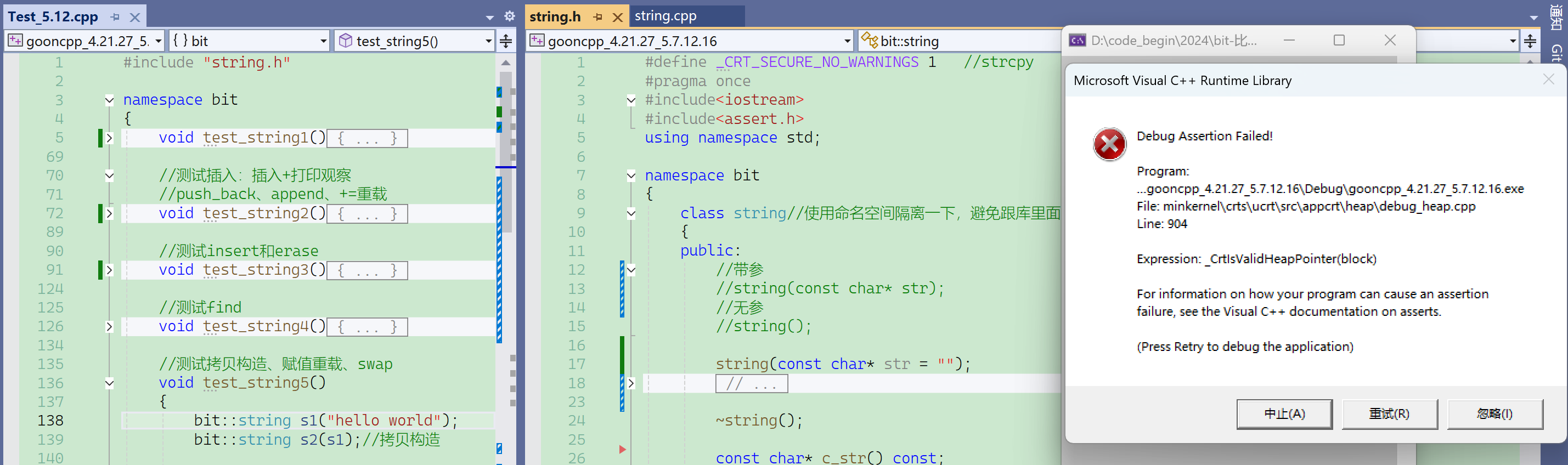Expand the test_string1() function body

110,138
